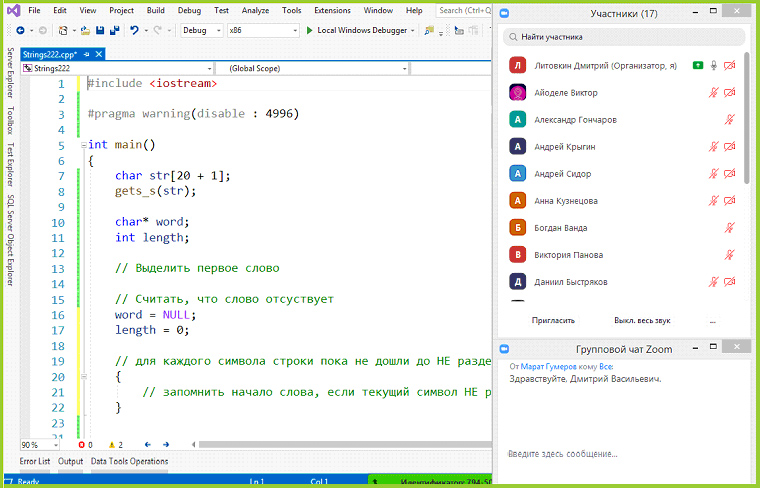Click the Navigate Backward toolbar icon
760x488 pixels.
coord(20,30)
